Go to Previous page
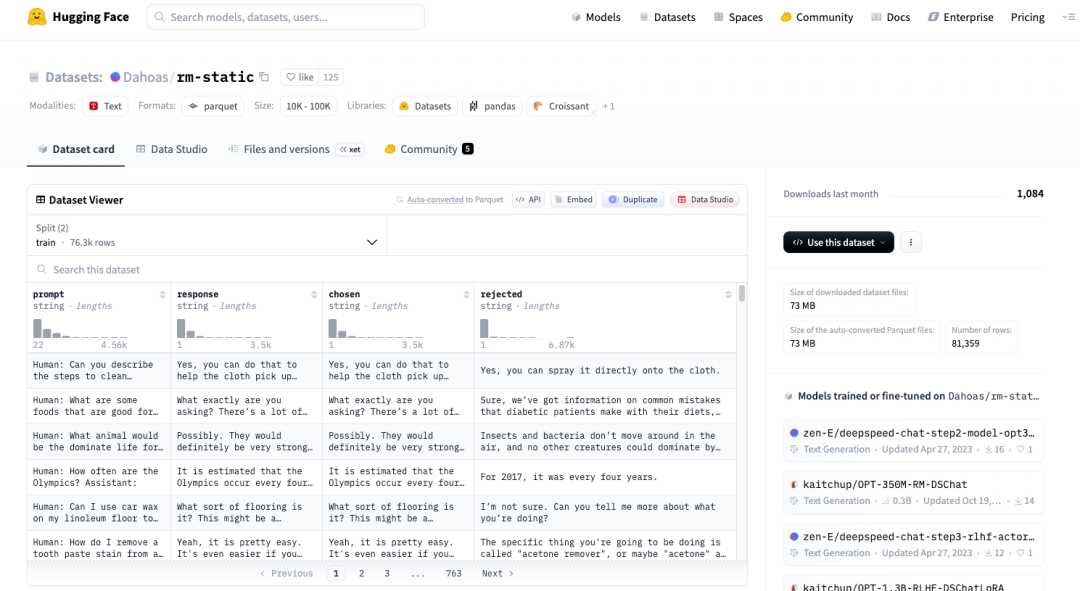 point(287,573)
